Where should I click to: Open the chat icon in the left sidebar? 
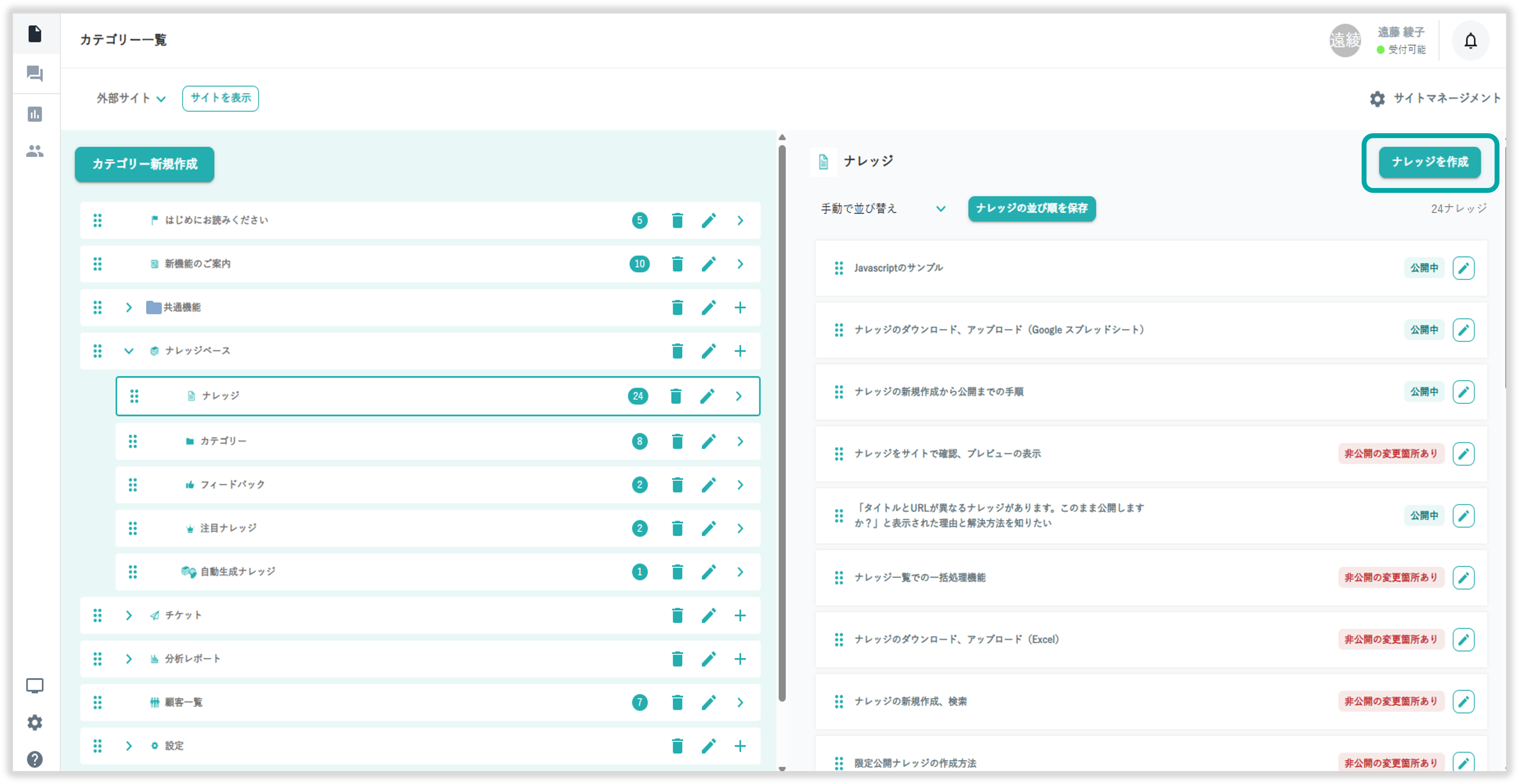(35, 74)
